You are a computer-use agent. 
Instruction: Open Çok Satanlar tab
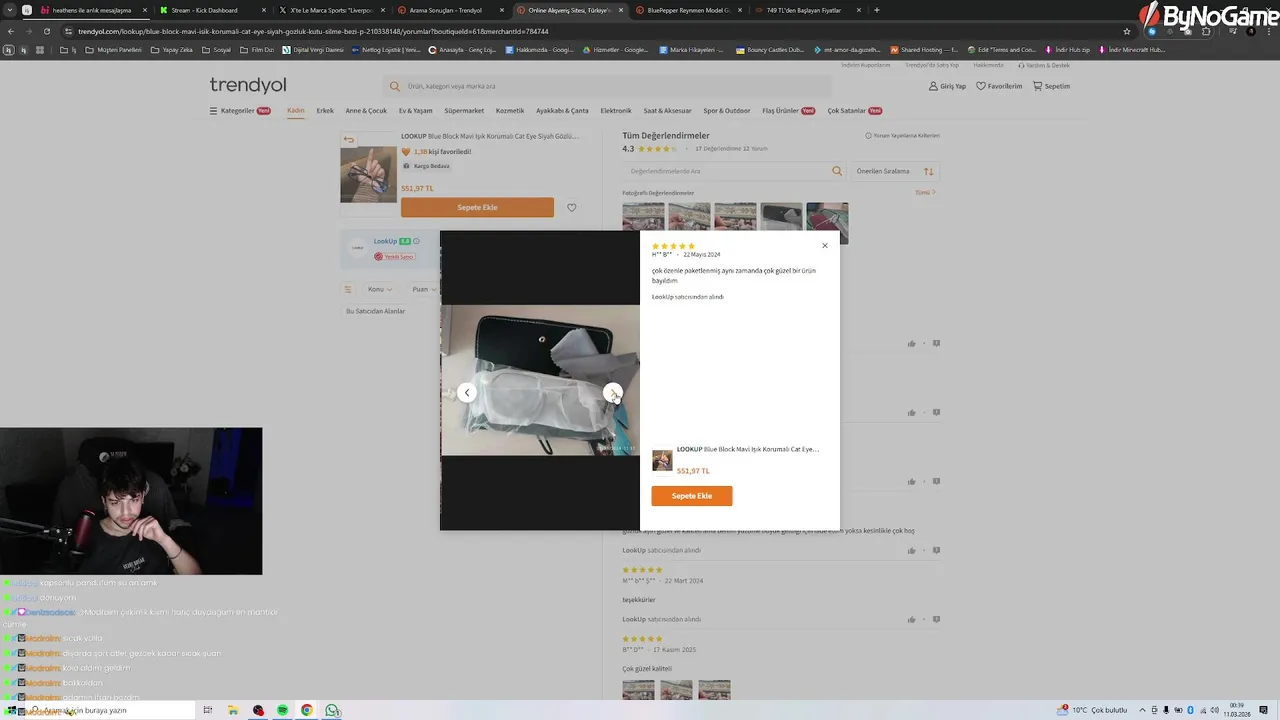[x=854, y=111]
